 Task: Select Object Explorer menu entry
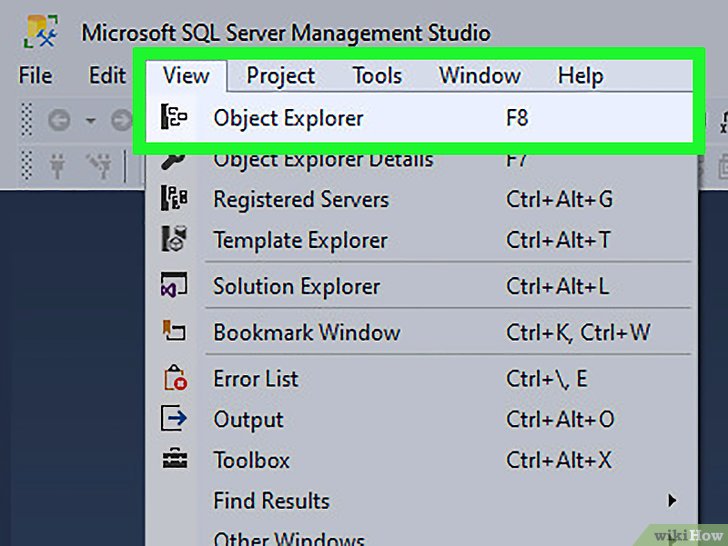tap(419, 117)
